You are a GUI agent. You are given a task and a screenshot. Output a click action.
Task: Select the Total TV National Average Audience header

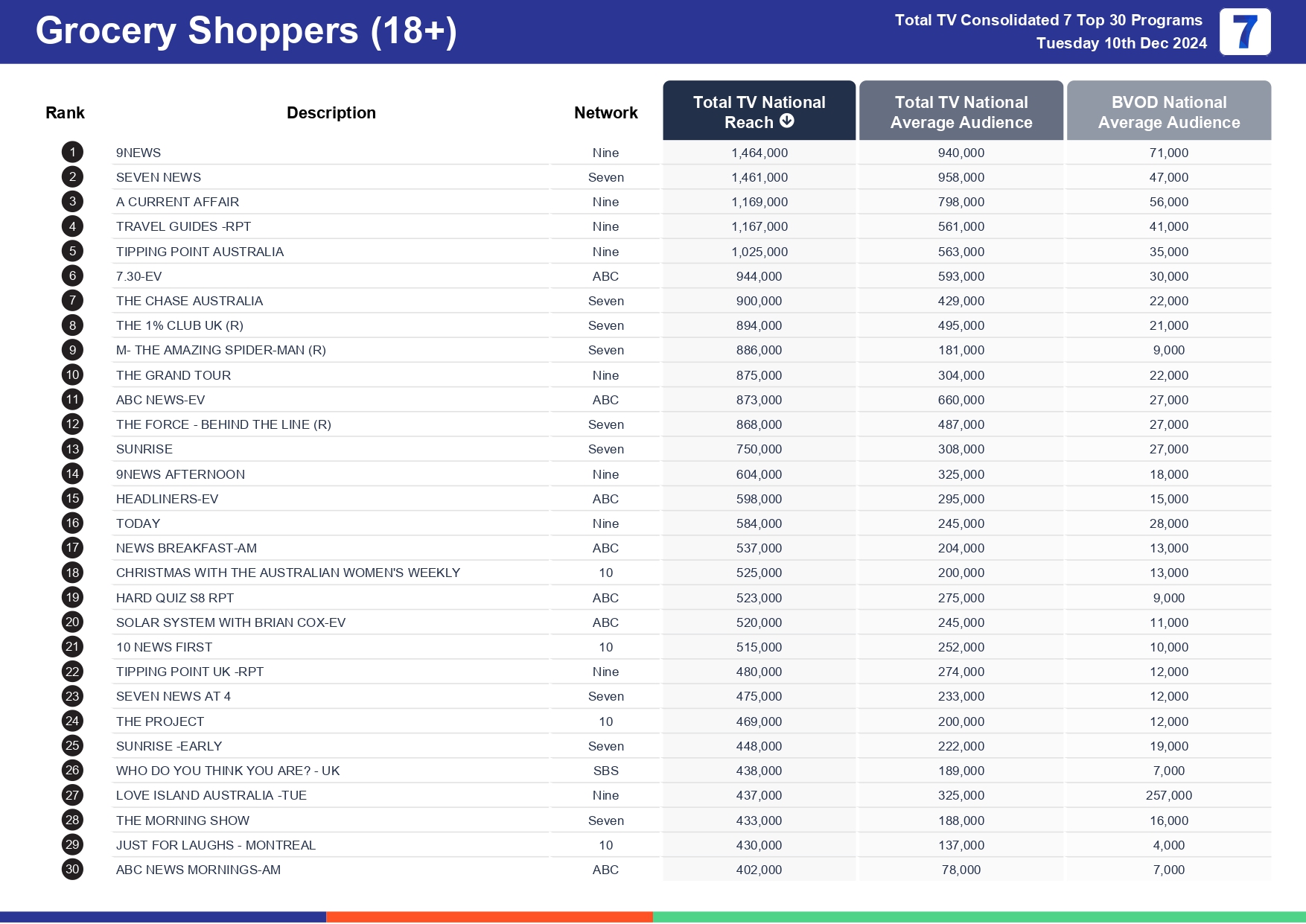(961, 112)
